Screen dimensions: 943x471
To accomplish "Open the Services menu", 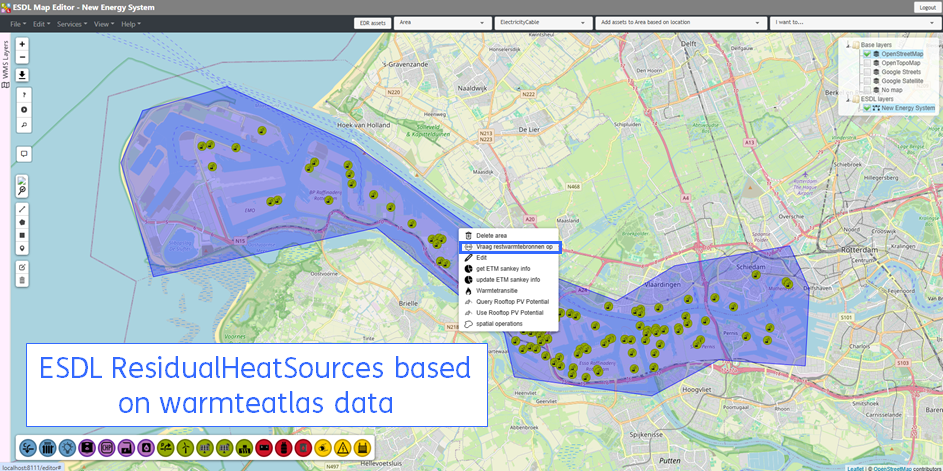I will click(x=71, y=23).
